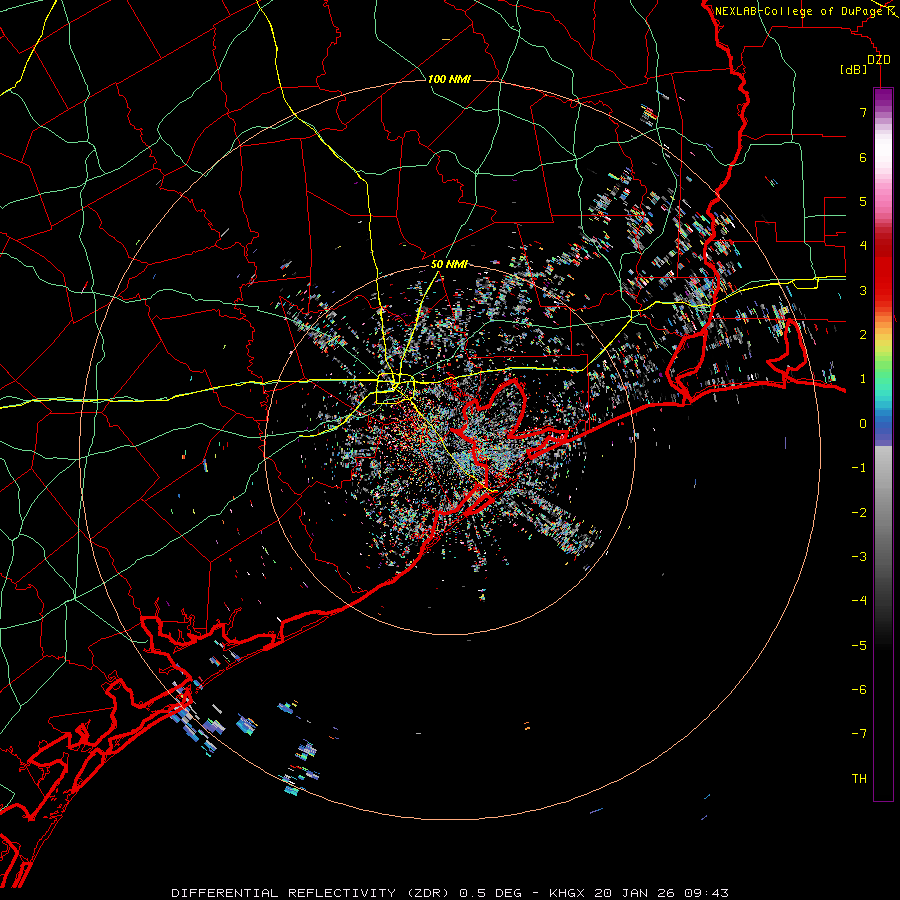Click the "0" tick label on the color scale
The width and height of the screenshot is (900, 900).
click(x=863, y=424)
